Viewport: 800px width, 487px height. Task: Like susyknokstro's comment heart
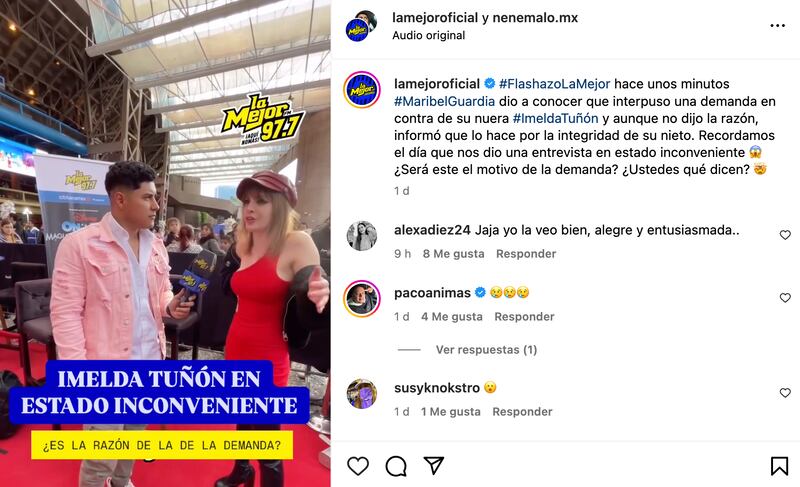pyautogui.click(x=785, y=392)
